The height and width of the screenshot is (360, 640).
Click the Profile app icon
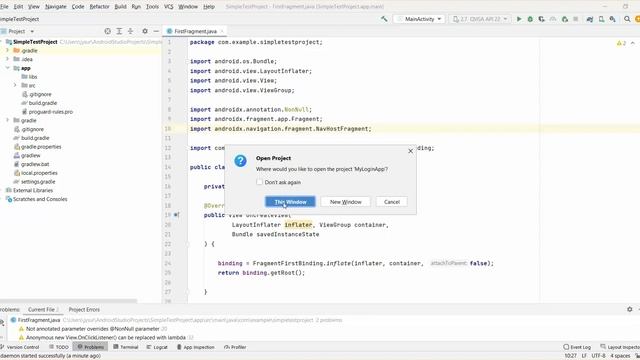point(553,19)
